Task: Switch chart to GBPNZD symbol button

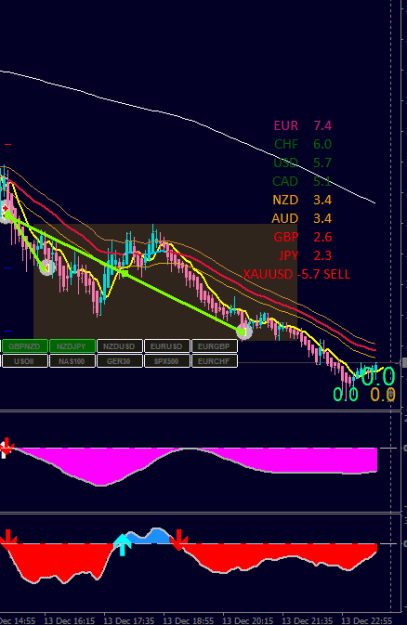Action: 25,346
